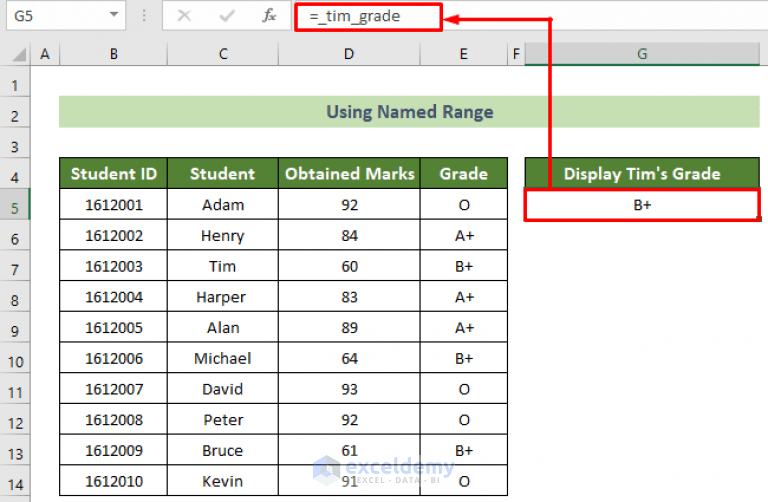Select column A header

(45, 54)
